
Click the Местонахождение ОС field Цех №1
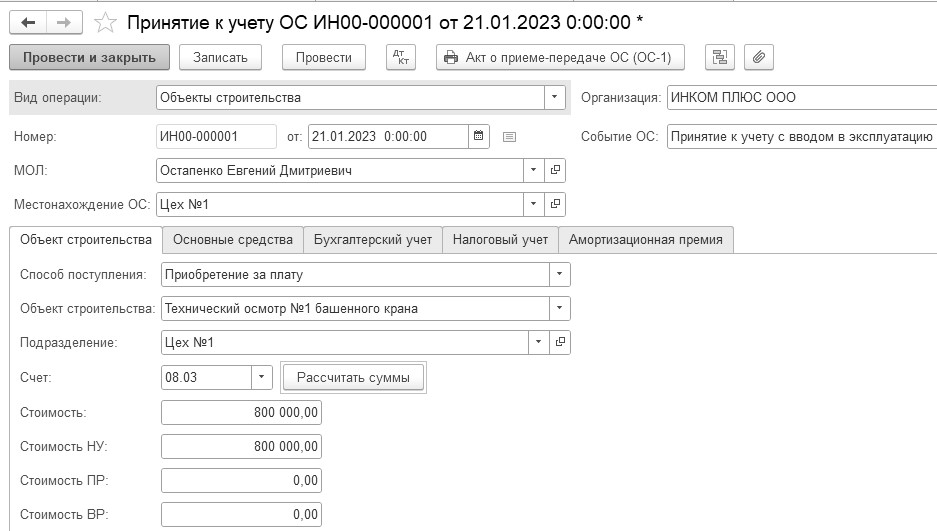[339, 204]
